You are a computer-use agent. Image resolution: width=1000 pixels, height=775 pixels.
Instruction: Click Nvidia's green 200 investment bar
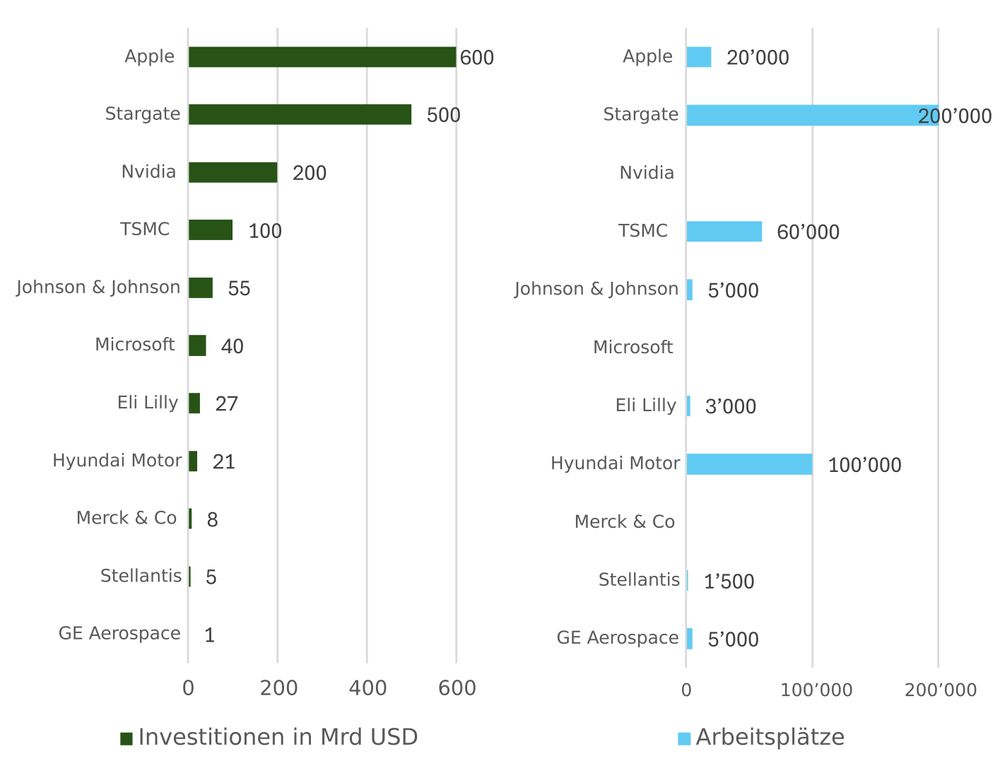(x=232, y=172)
